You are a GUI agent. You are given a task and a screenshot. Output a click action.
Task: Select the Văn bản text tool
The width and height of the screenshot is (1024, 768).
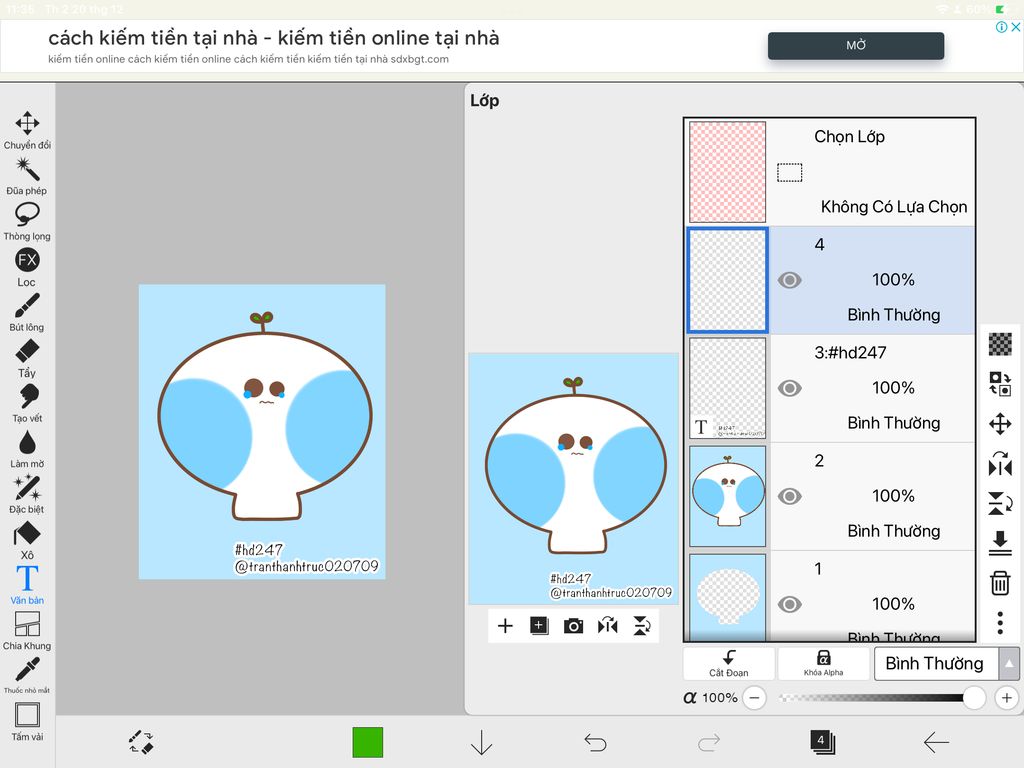coord(27,585)
